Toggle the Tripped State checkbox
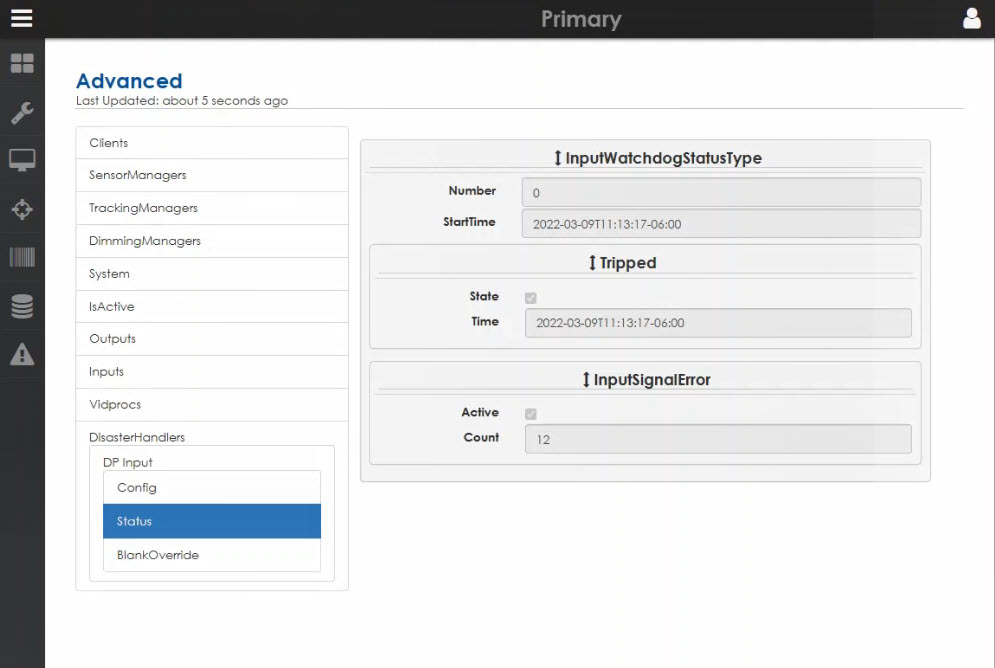The width and height of the screenshot is (995, 668). point(531,298)
